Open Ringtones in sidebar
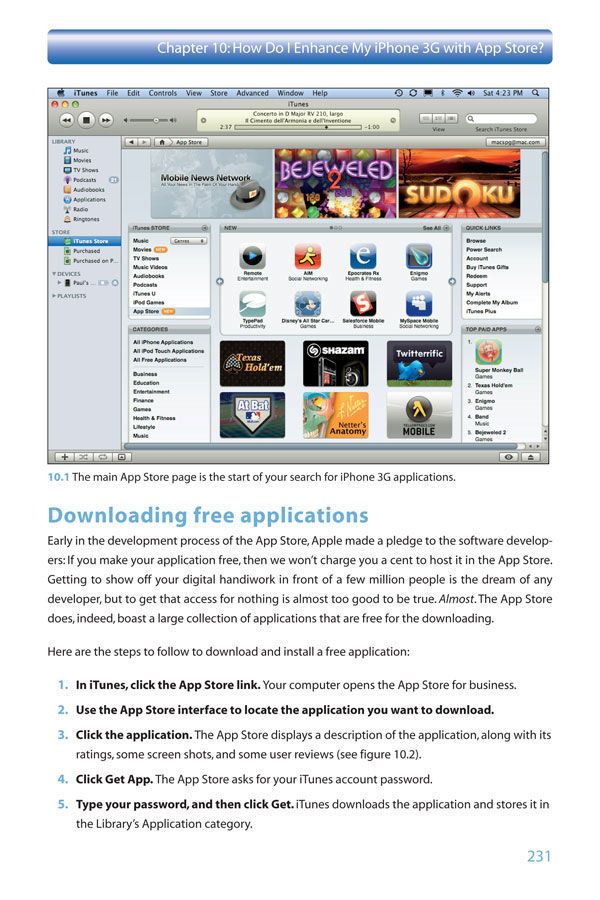The width and height of the screenshot is (600, 900). pyautogui.click(x=86, y=219)
